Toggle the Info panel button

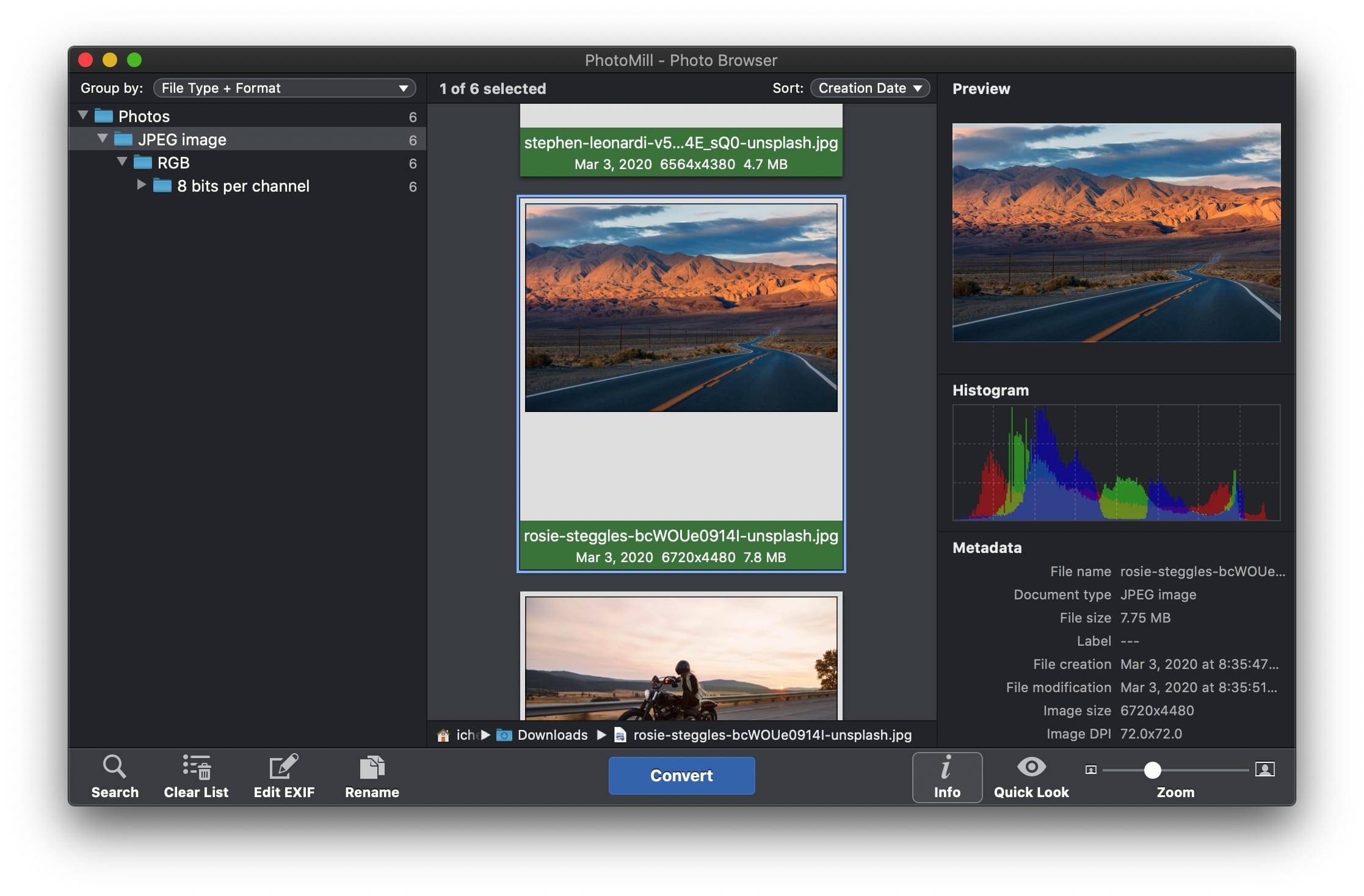[x=947, y=776]
